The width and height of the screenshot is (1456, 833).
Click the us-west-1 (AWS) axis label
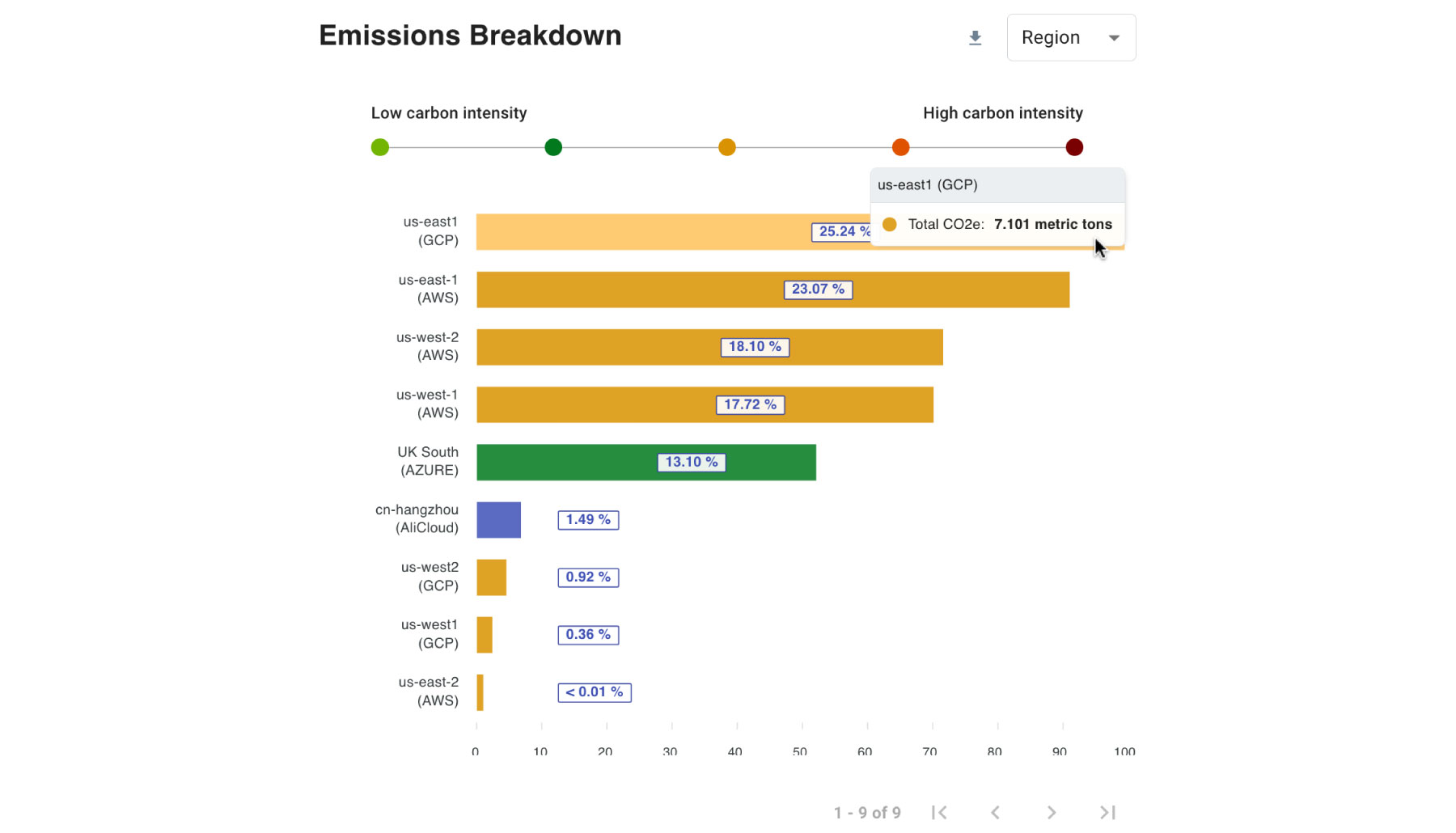click(x=427, y=404)
